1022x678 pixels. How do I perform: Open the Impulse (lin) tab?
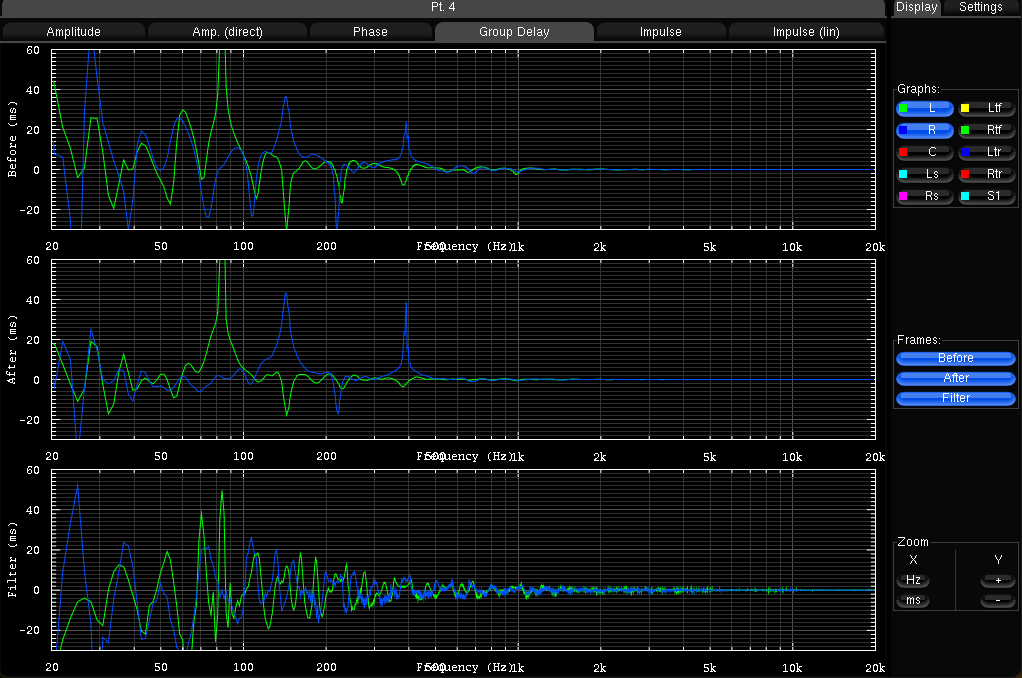click(806, 32)
